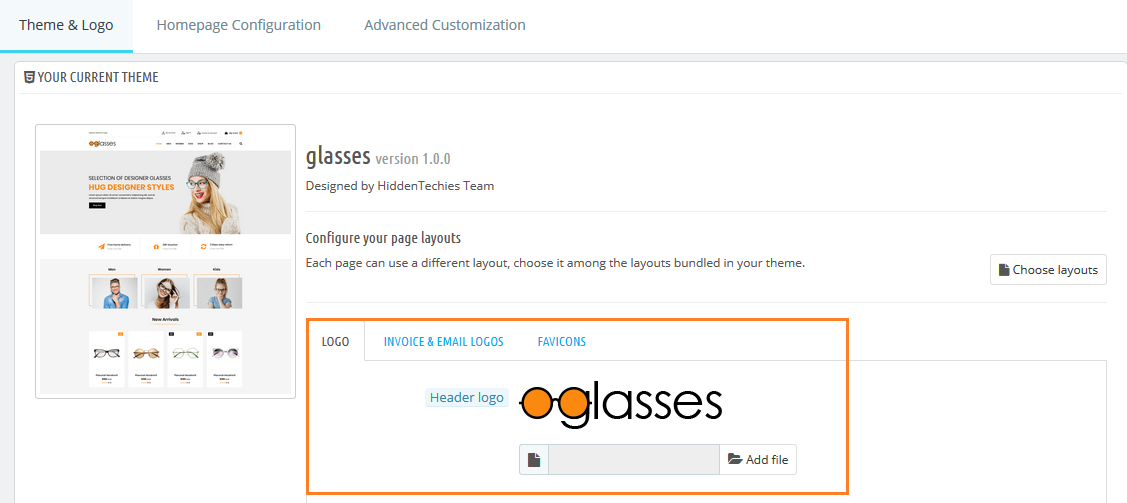Image resolution: width=1127 pixels, height=503 pixels.
Task: Click the 'glasses' theme name heading
Action: 338,156
